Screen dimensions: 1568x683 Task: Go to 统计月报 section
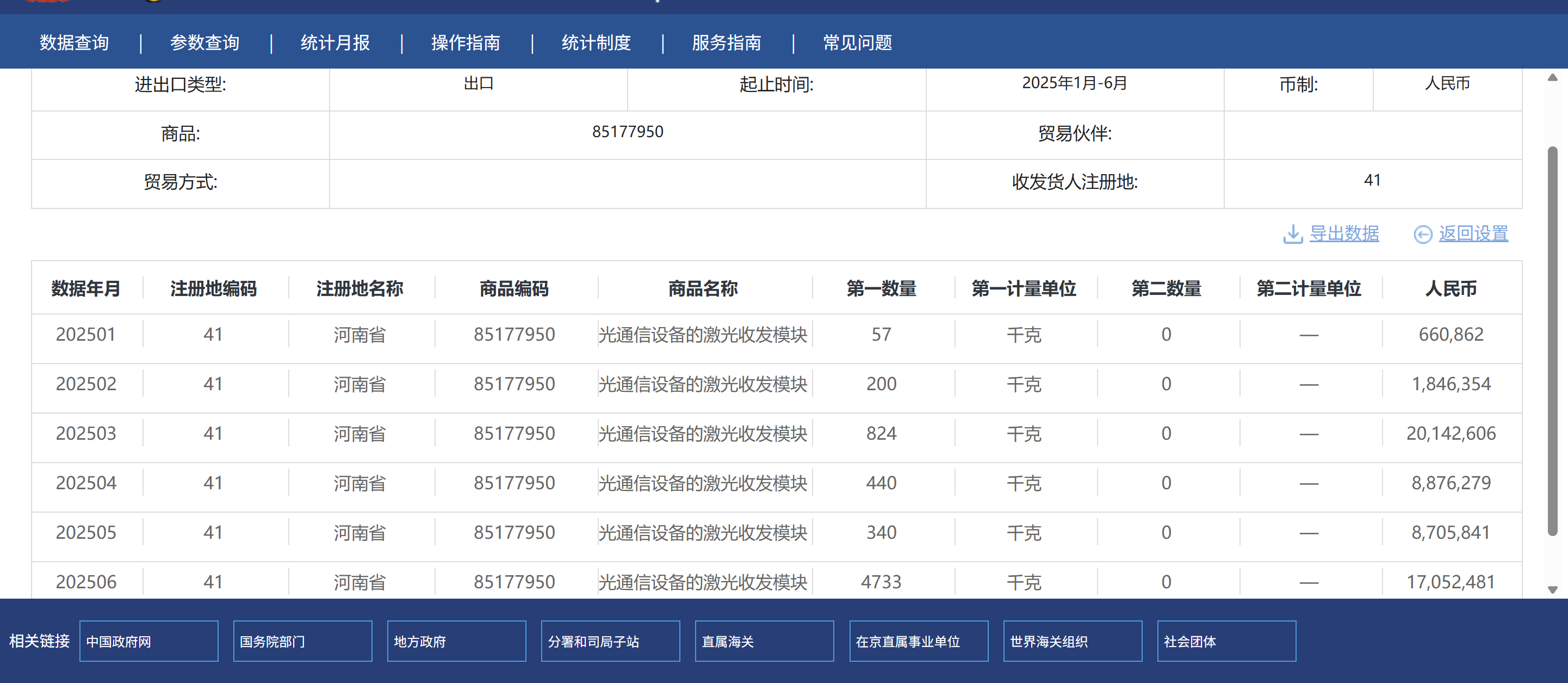(x=336, y=42)
